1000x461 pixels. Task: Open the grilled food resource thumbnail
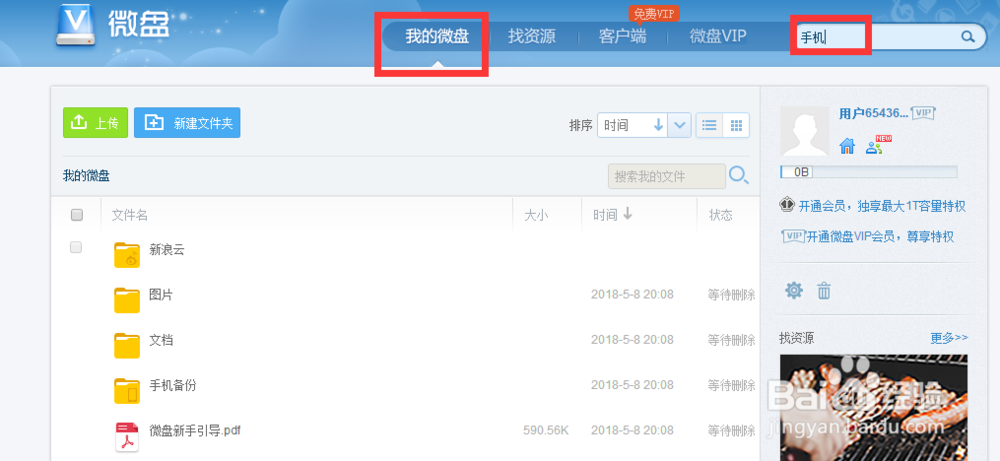[x=873, y=407]
